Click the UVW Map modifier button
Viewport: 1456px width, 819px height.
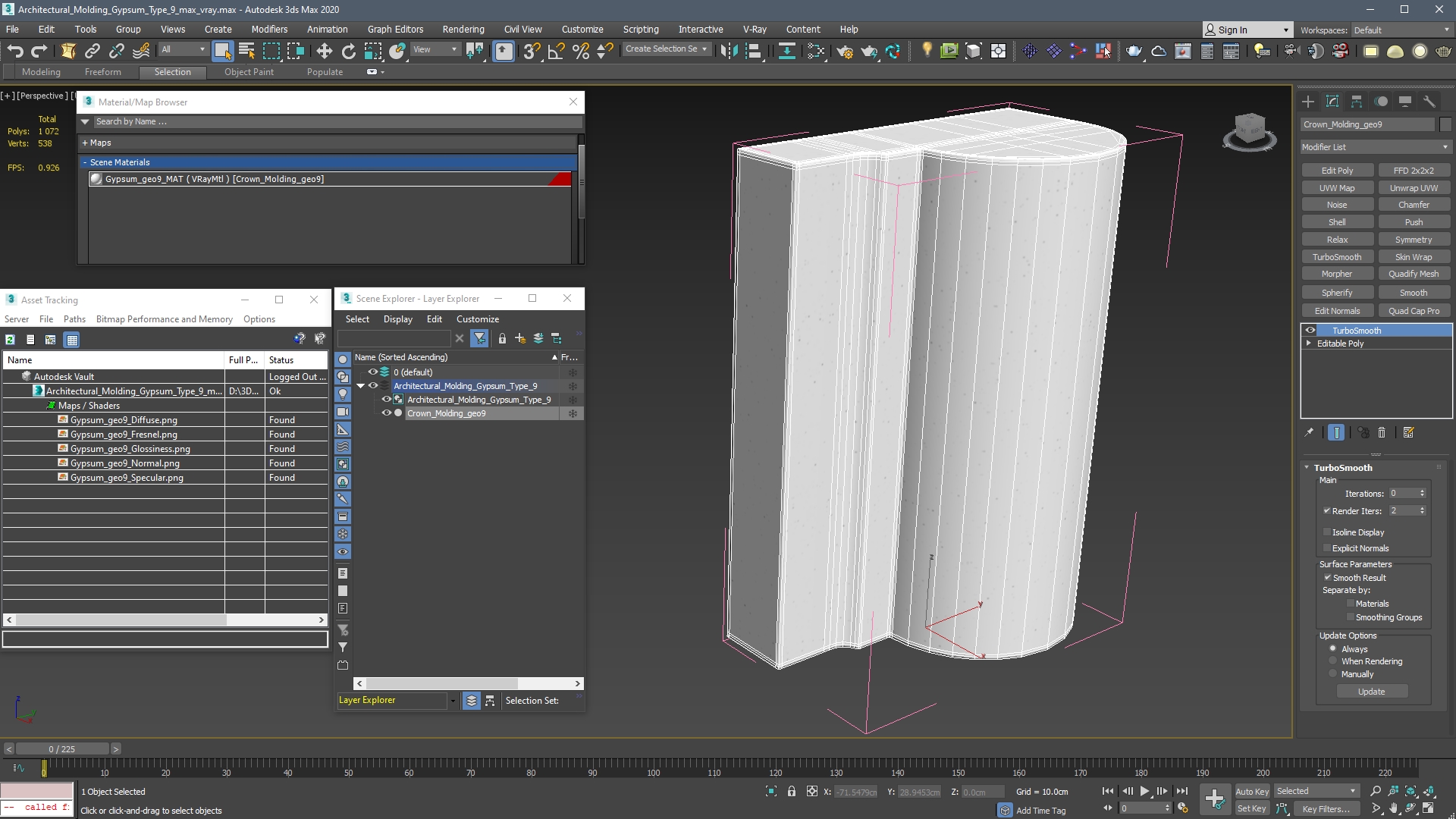pos(1337,188)
